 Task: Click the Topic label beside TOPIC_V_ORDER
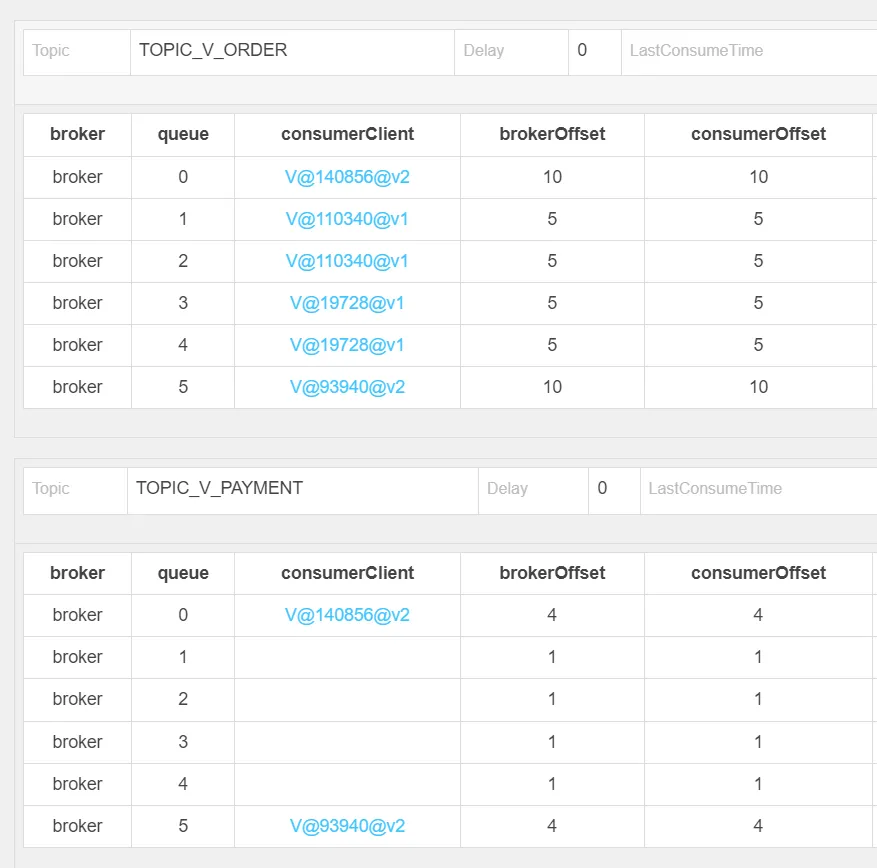click(50, 50)
